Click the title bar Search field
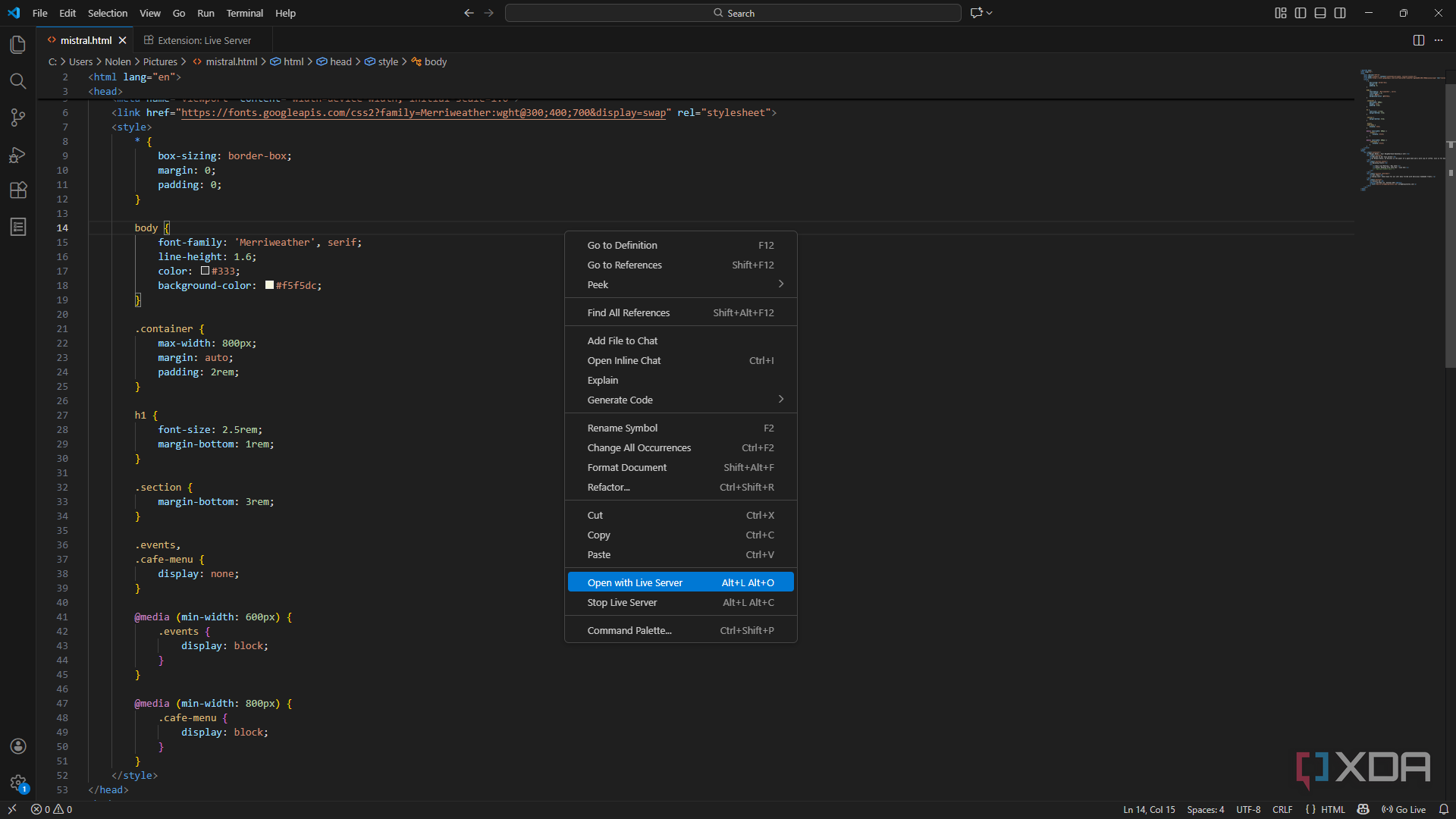This screenshot has height=819, width=1456. click(x=733, y=13)
